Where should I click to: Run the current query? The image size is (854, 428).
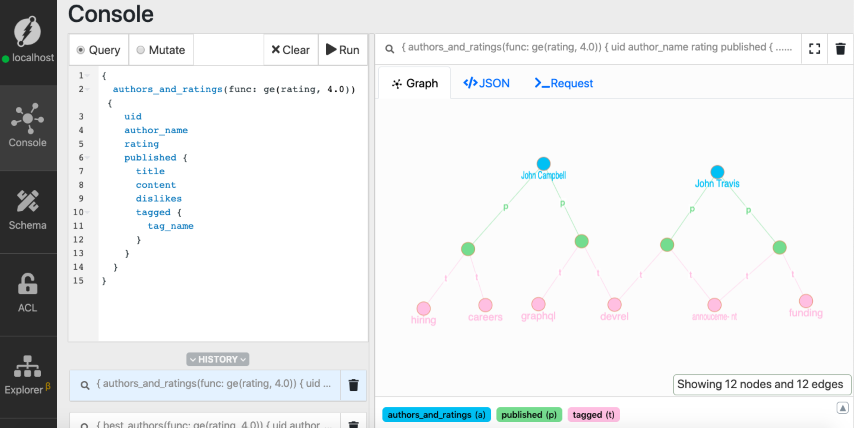[342, 50]
